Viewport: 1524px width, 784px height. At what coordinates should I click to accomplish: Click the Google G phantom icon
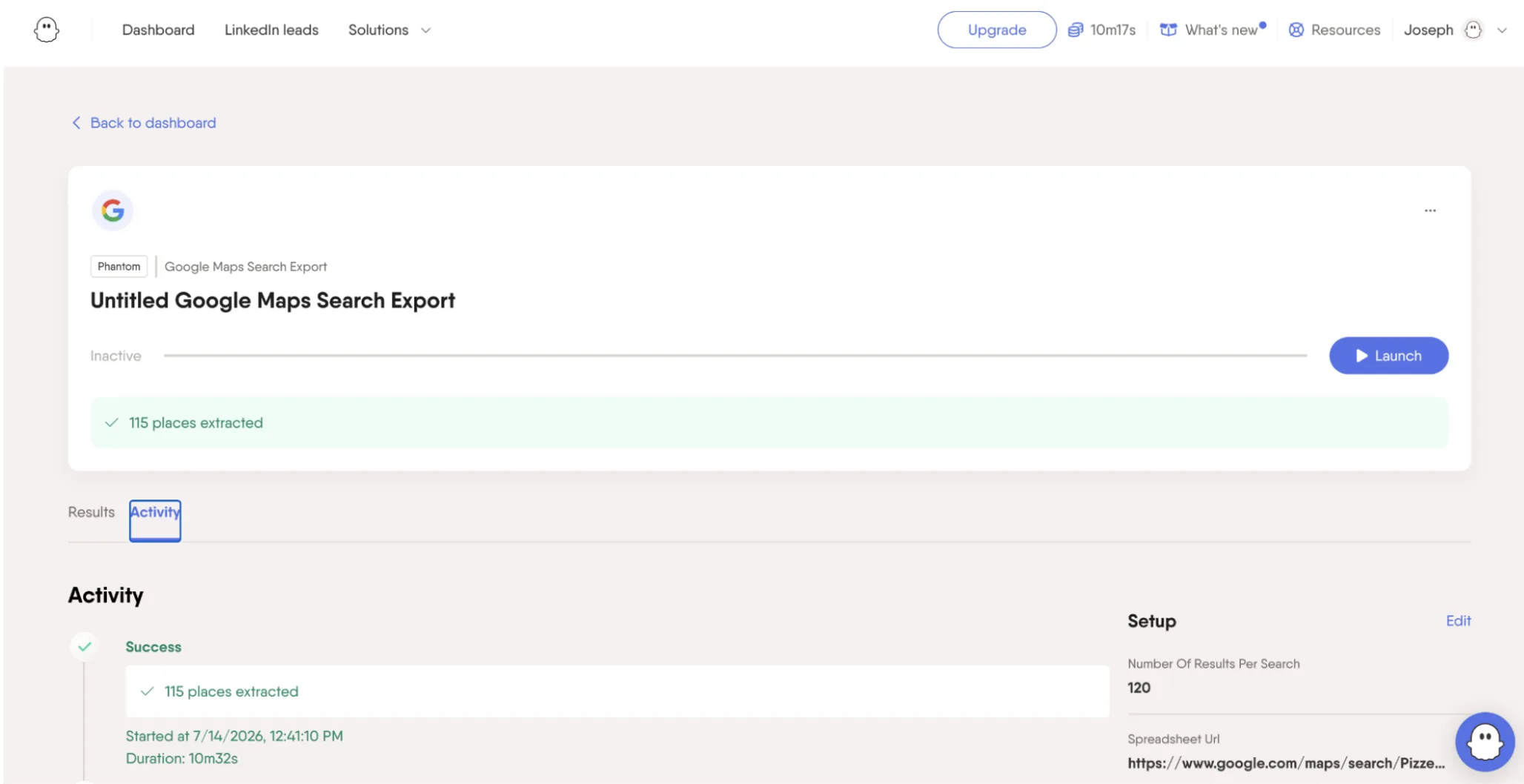click(x=113, y=210)
